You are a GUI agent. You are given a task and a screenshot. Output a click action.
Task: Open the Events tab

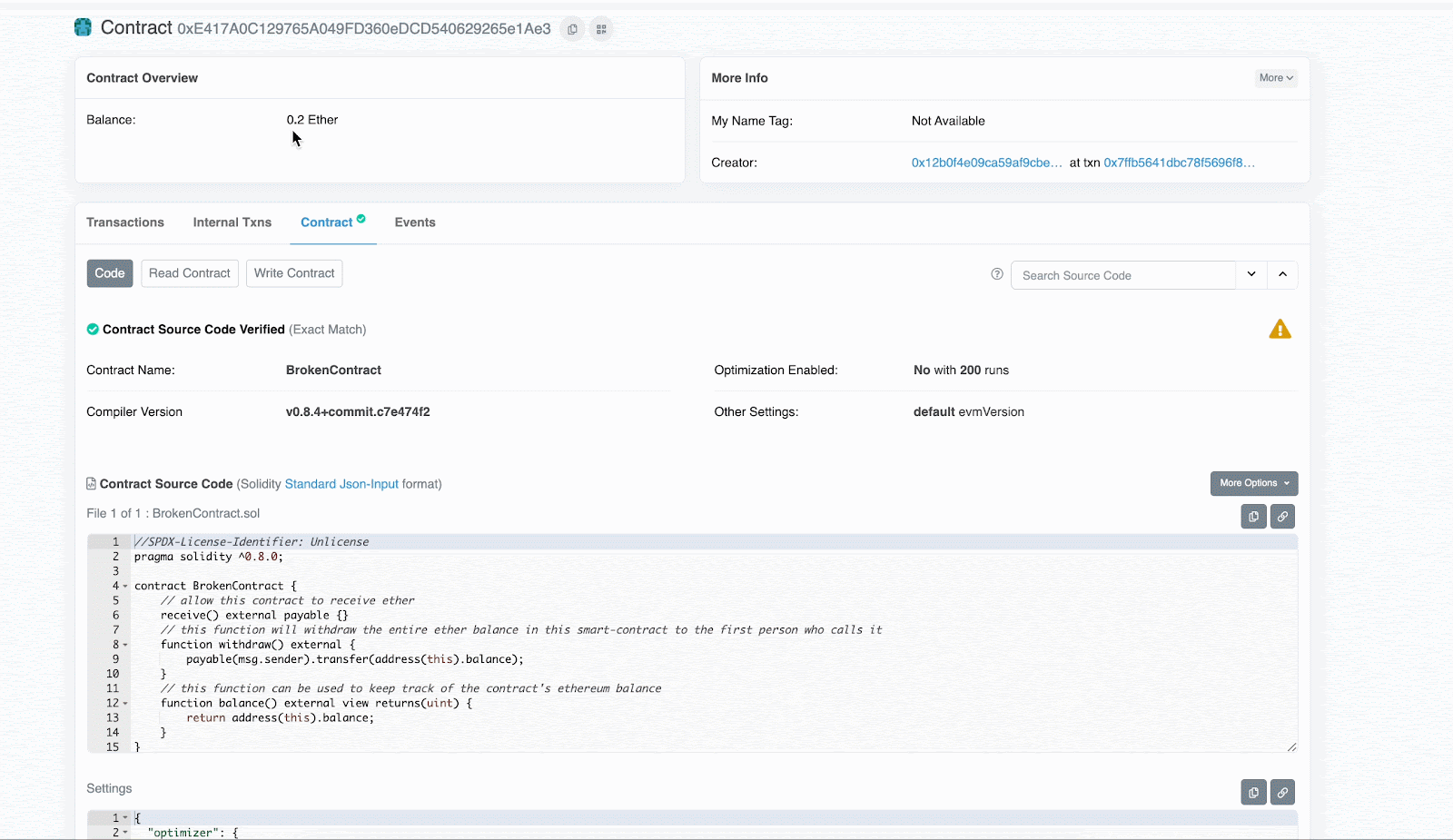[415, 222]
